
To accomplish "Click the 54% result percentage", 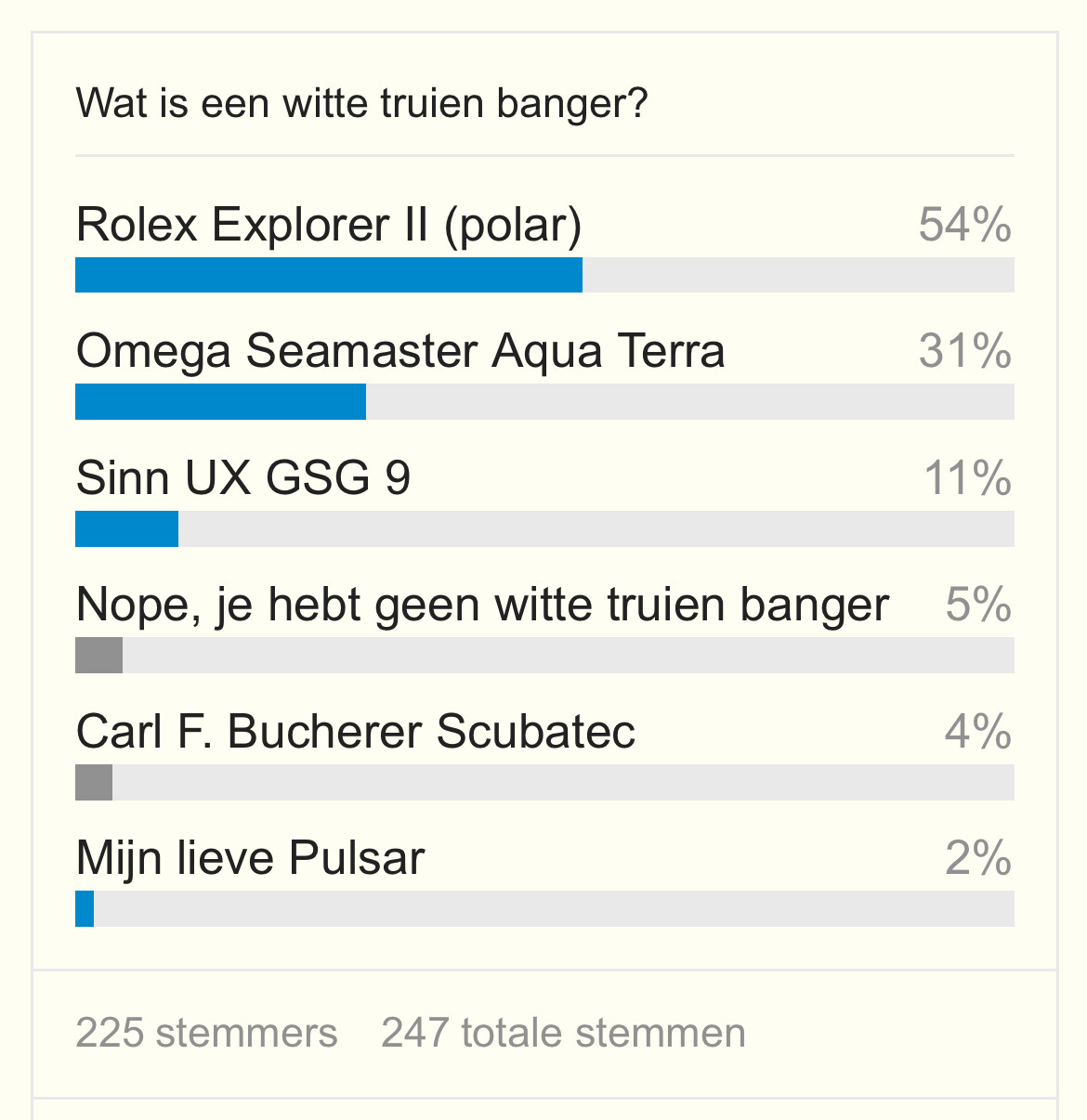I will point(965,225).
